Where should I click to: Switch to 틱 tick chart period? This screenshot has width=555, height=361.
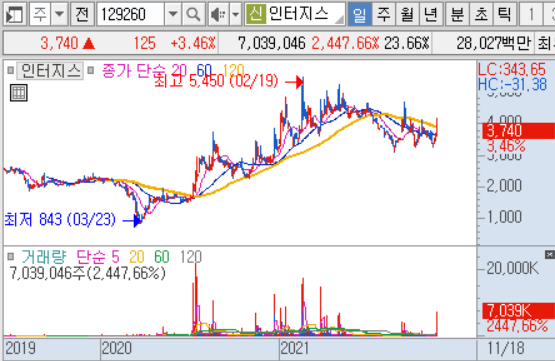pyautogui.click(x=504, y=15)
